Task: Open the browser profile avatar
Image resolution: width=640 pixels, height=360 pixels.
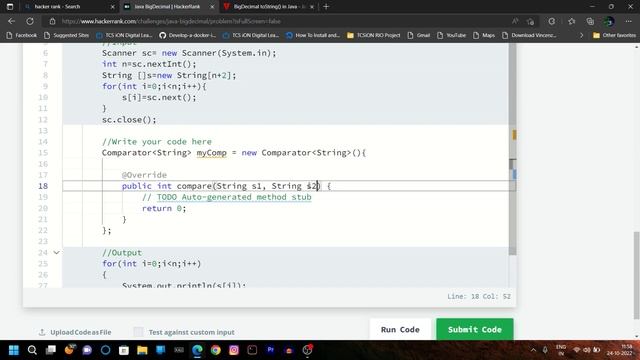Action: point(609,21)
